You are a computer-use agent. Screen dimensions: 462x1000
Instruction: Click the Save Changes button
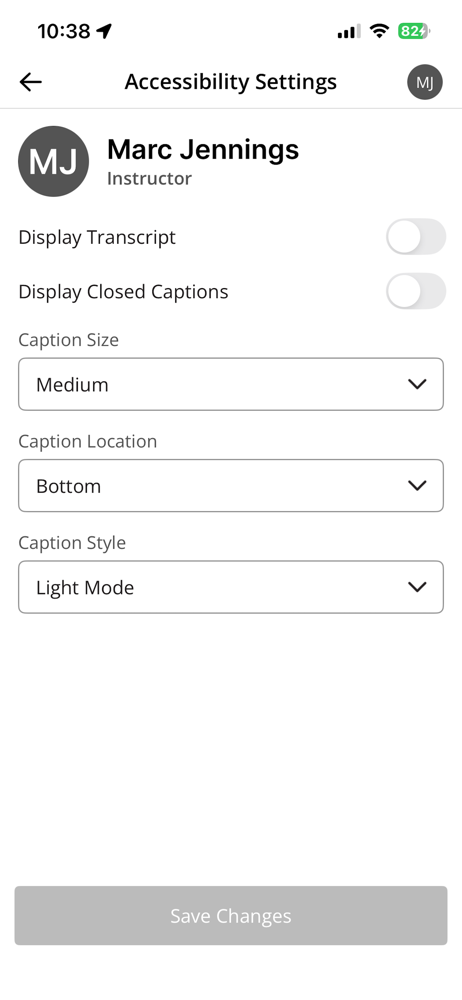tap(231, 915)
